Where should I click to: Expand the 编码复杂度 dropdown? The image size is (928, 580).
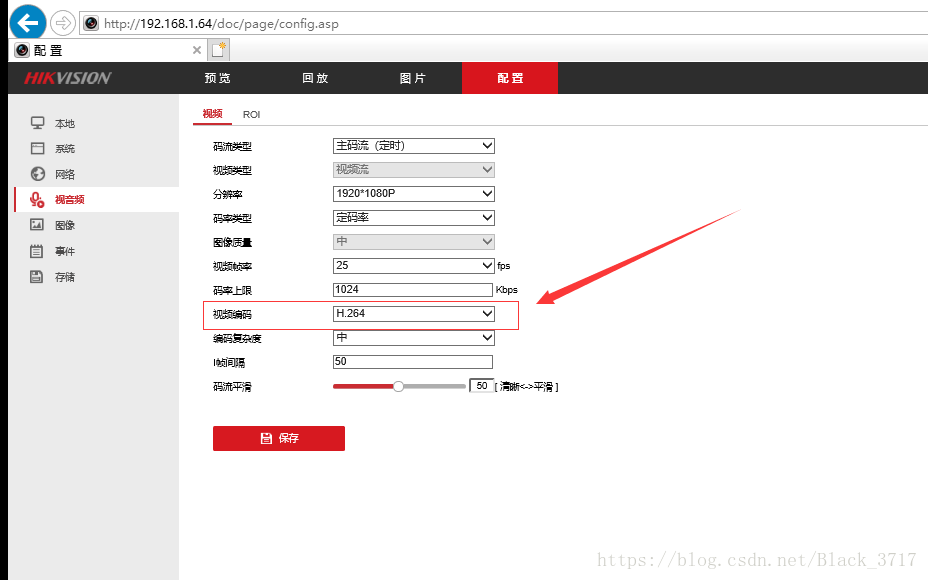coord(414,337)
